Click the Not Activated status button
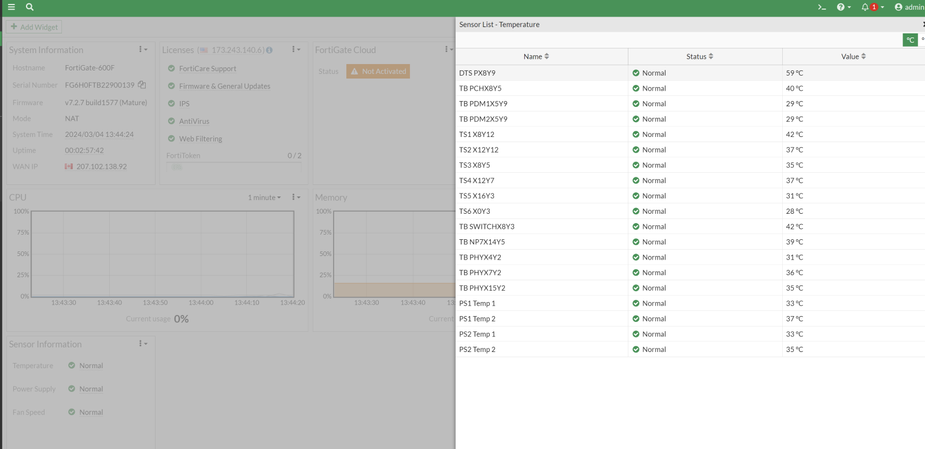The height and width of the screenshot is (449, 925). click(x=378, y=71)
